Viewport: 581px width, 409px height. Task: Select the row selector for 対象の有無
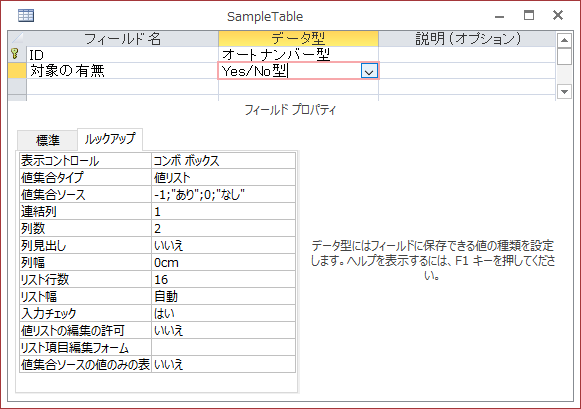click(x=17, y=70)
